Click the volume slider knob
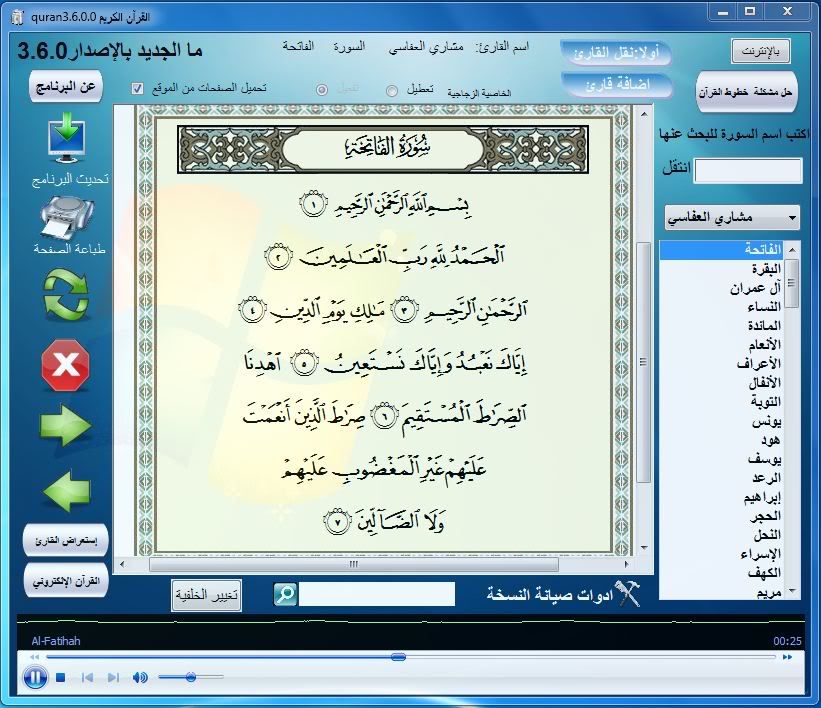This screenshot has height=708, width=821. [191, 677]
